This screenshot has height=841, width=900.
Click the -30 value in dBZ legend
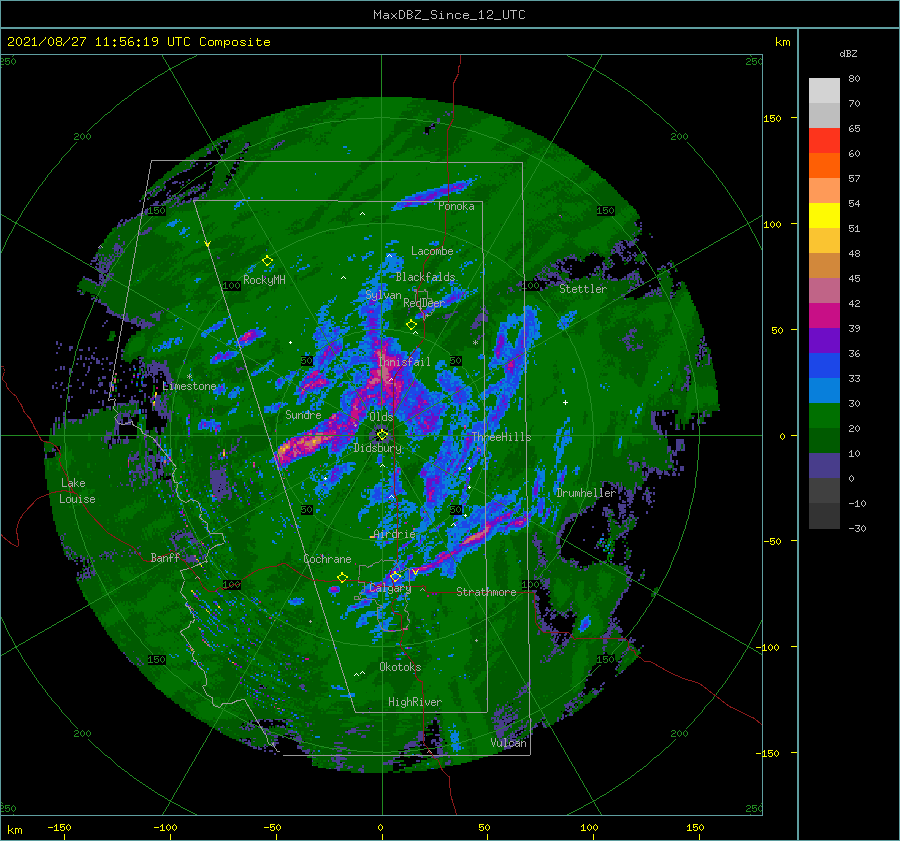[x=857, y=528]
